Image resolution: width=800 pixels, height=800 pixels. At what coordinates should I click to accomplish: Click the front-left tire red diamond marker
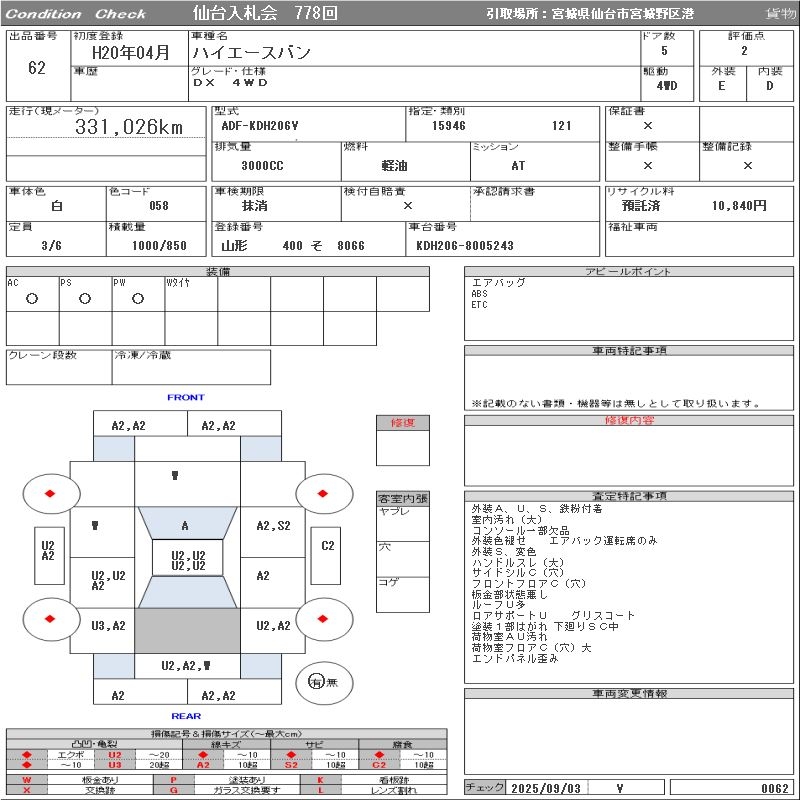tap(50, 493)
